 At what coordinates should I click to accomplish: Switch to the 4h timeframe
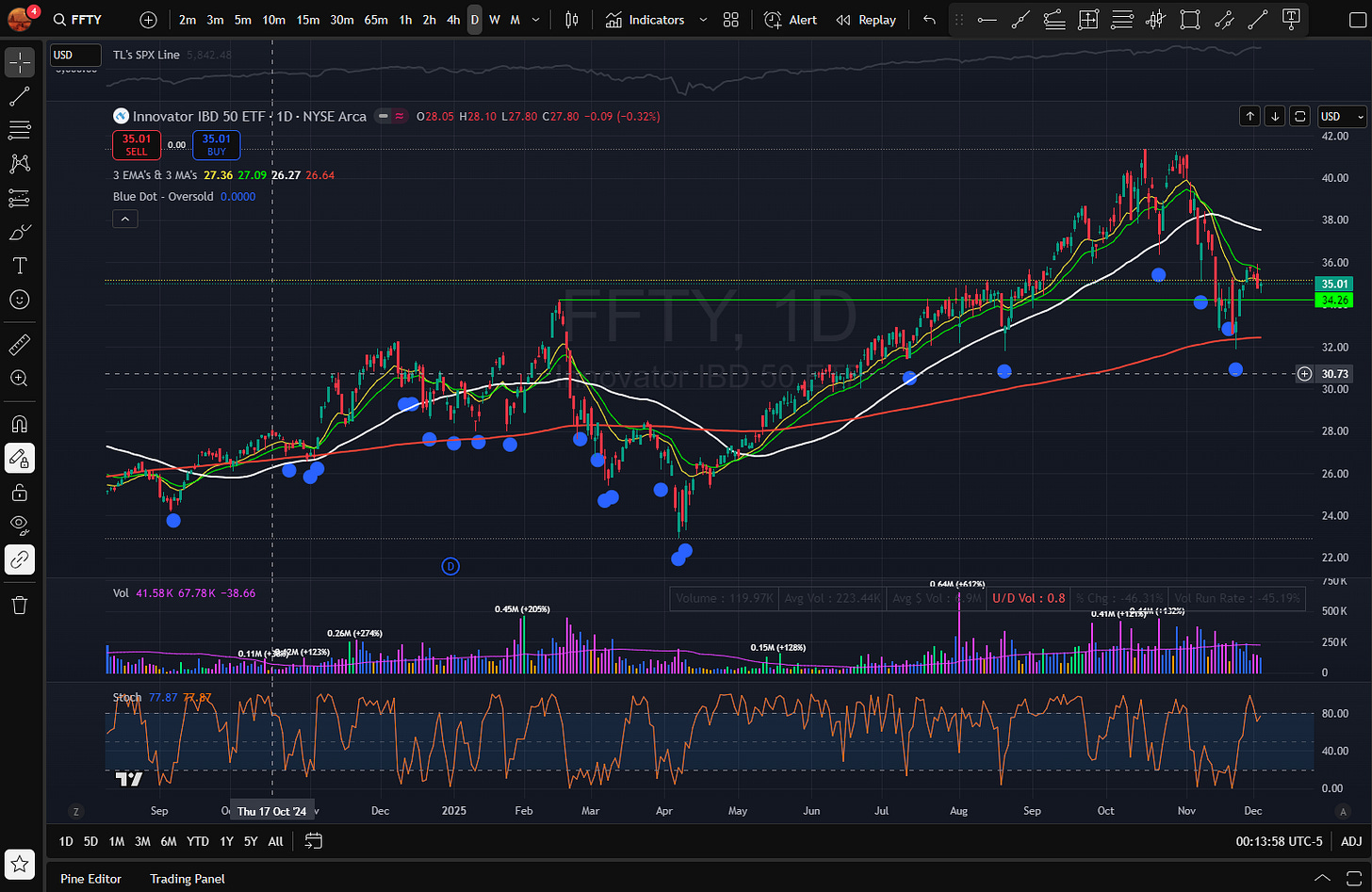pyautogui.click(x=453, y=20)
